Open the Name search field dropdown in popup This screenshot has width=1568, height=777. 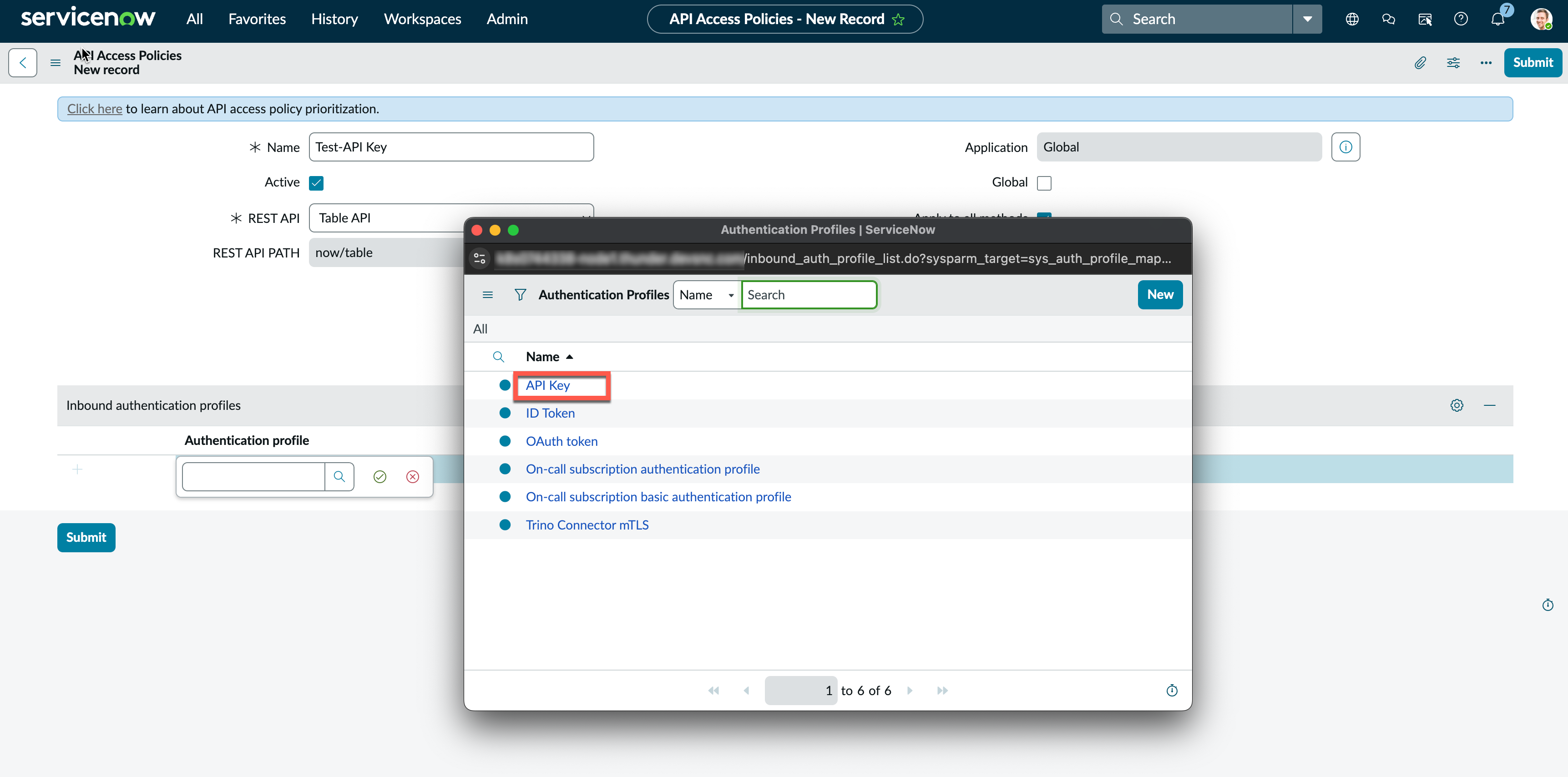pos(707,295)
